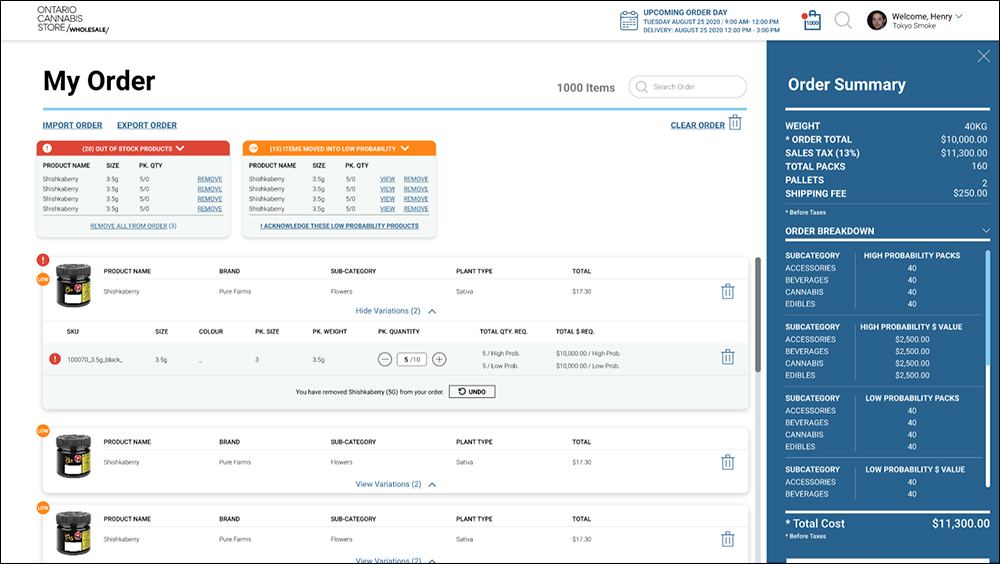Screen dimensions: 1000x564
Task: Click the Shipping Fee $250.00 value
Action: pyautogui.click(x=970, y=193)
